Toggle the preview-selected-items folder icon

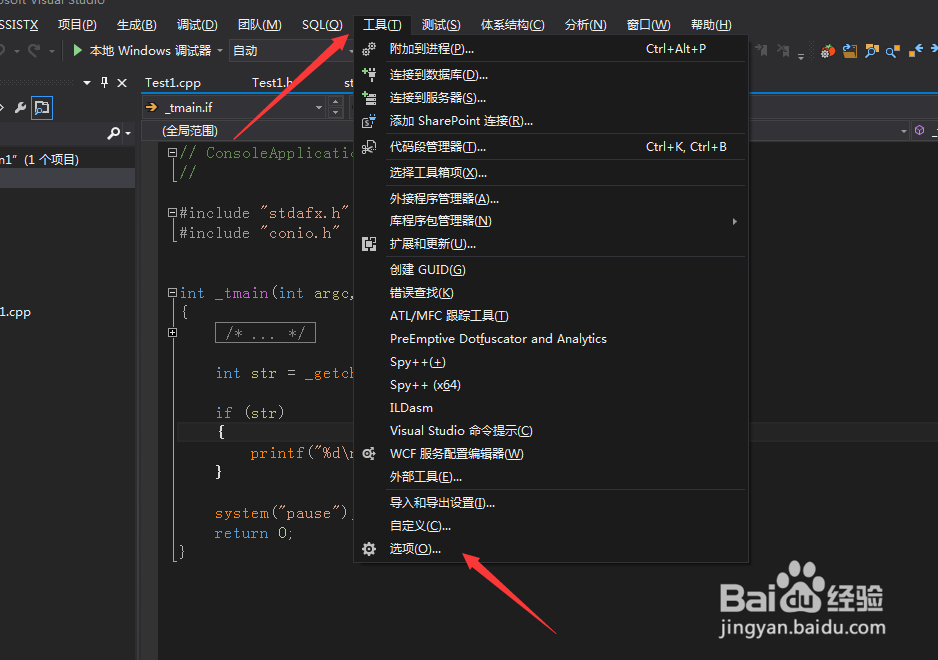click(x=42, y=108)
